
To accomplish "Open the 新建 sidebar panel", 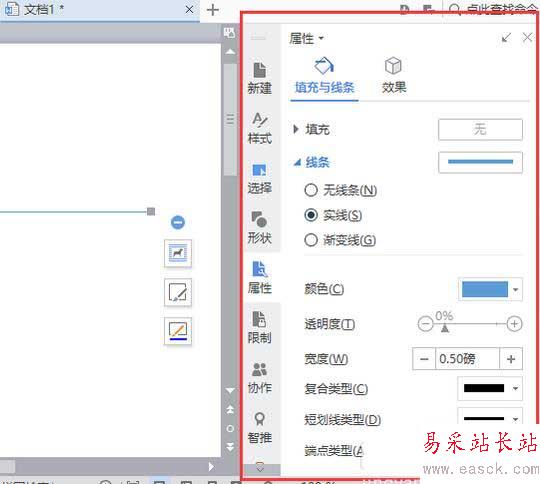I will point(260,79).
